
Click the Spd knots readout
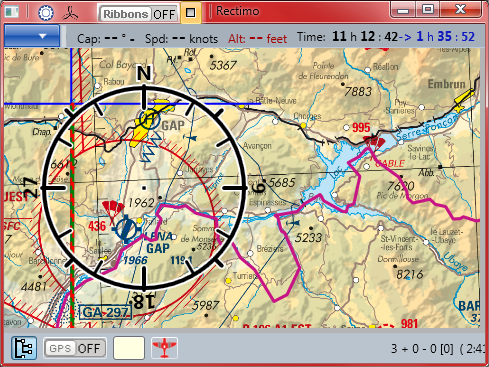181,39
